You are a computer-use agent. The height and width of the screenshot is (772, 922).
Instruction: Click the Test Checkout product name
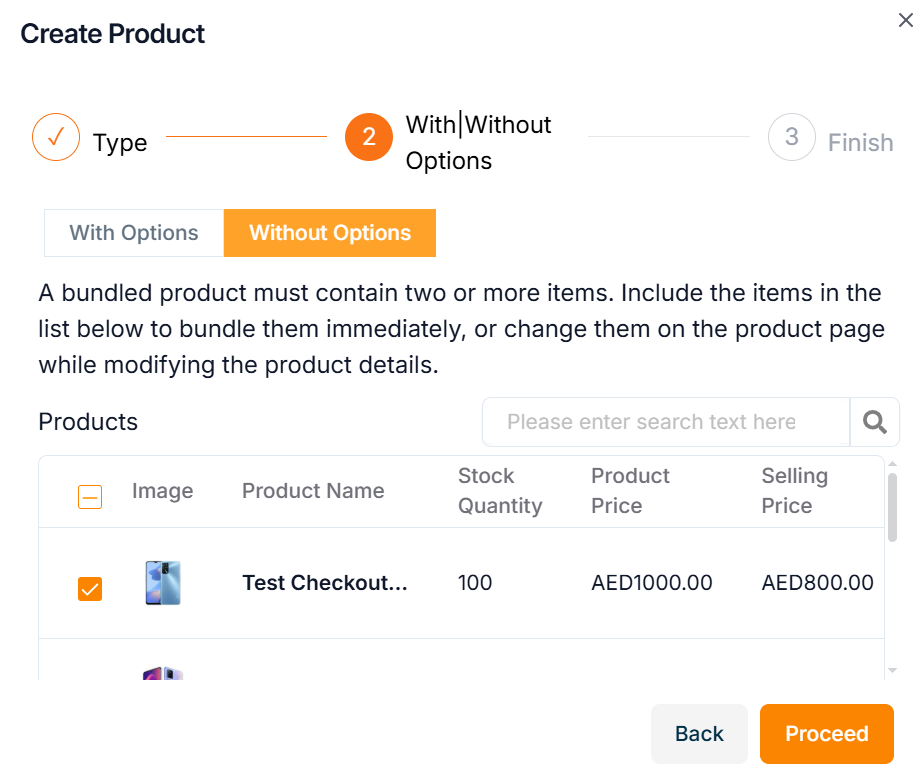click(x=324, y=583)
